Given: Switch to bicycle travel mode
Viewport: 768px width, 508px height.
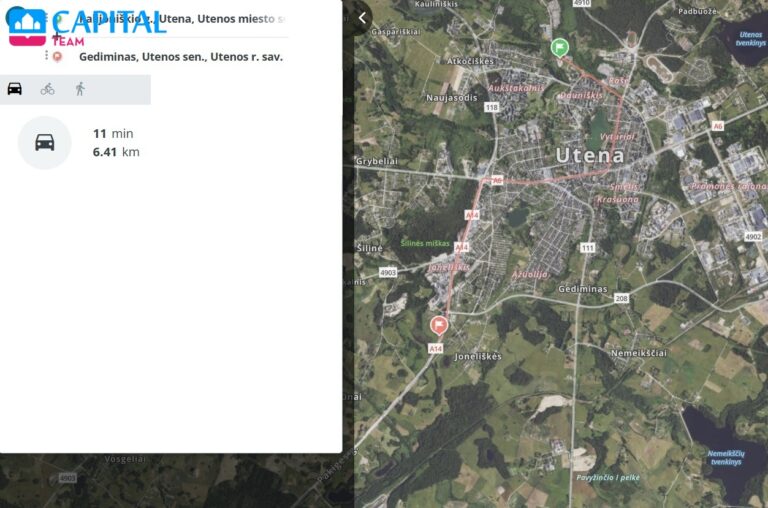Looking at the screenshot, I should point(48,88).
